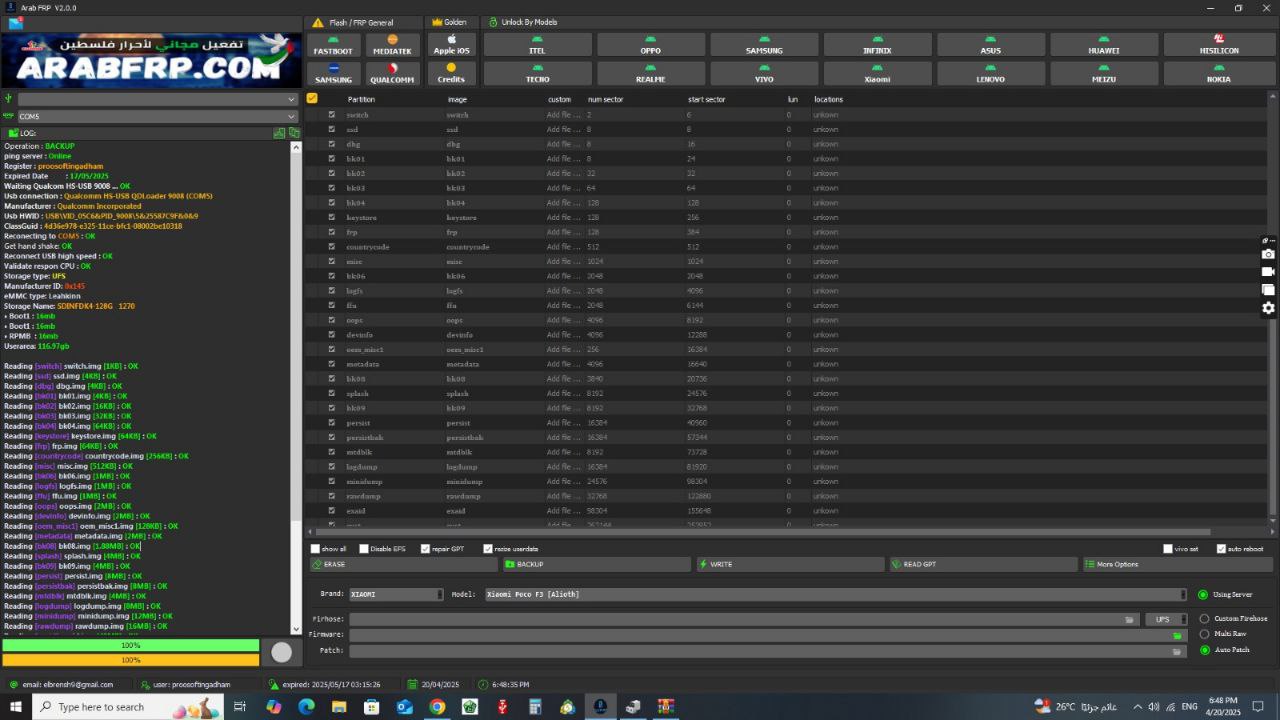Click the Patch folder browse icon
Viewport: 1280px width, 720px height.
[1177, 651]
